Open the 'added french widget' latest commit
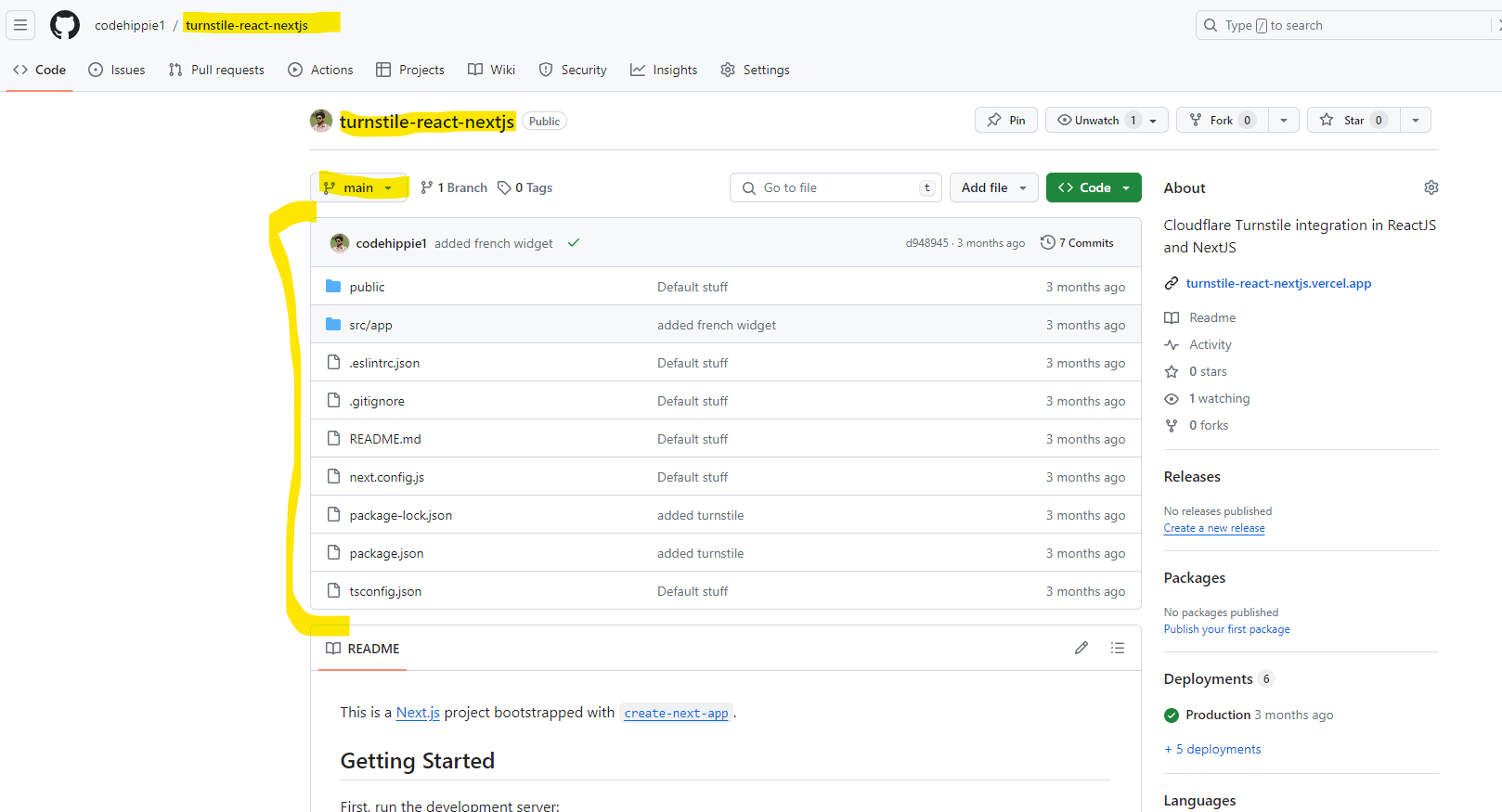Viewport: 1502px width, 812px height. (x=493, y=243)
